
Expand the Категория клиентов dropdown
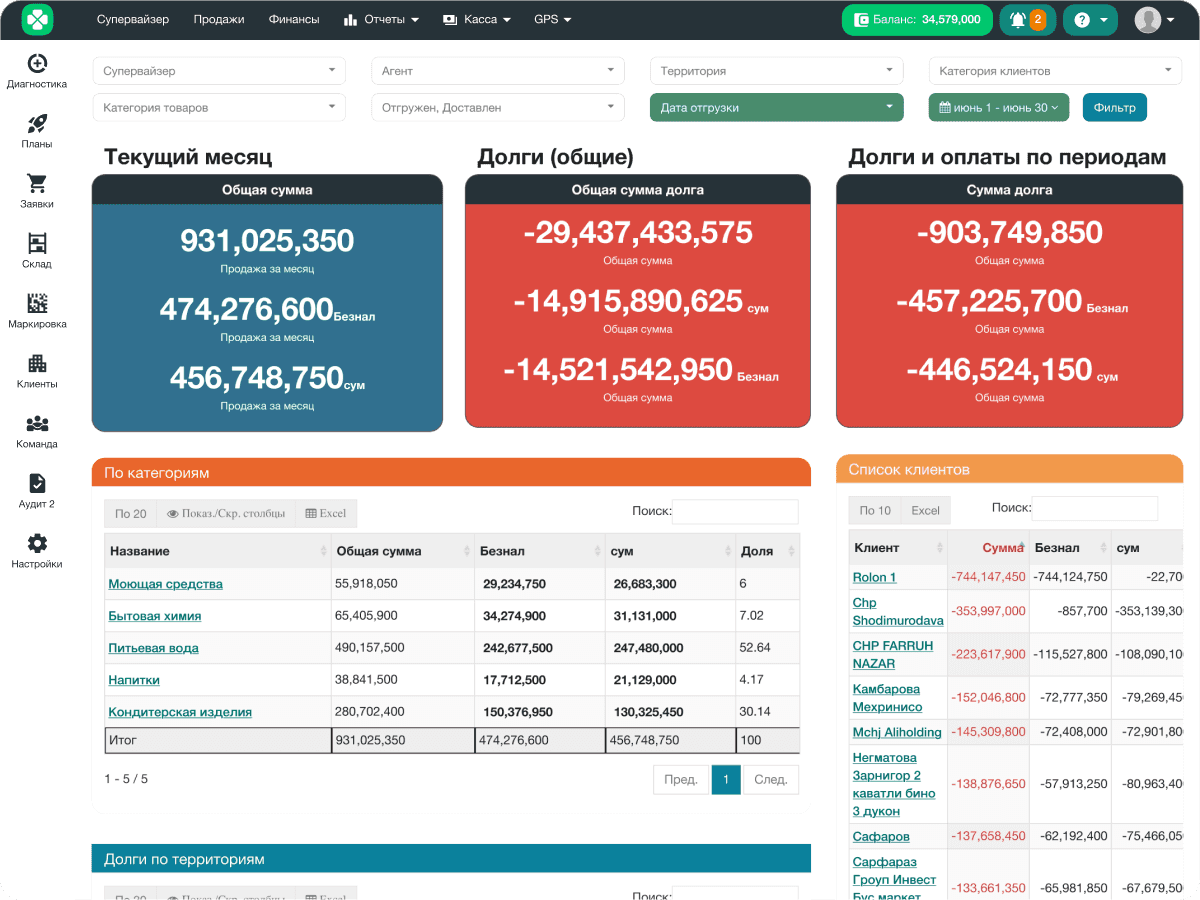(1056, 71)
